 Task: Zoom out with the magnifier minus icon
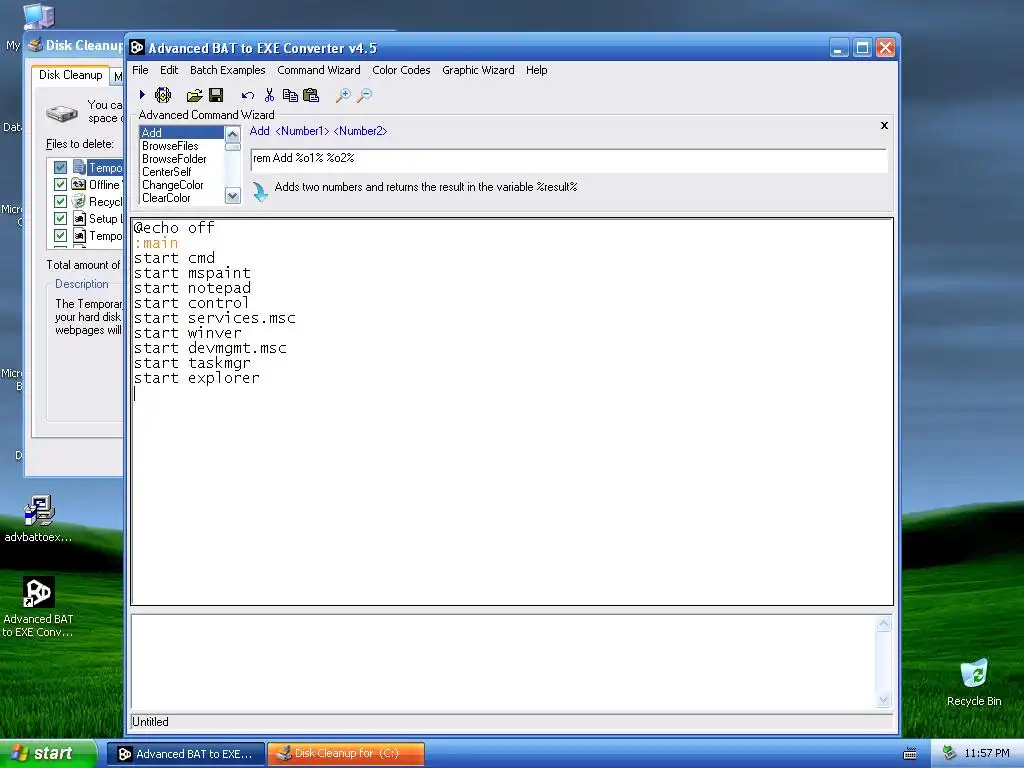pyautogui.click(x=364, y=95)
